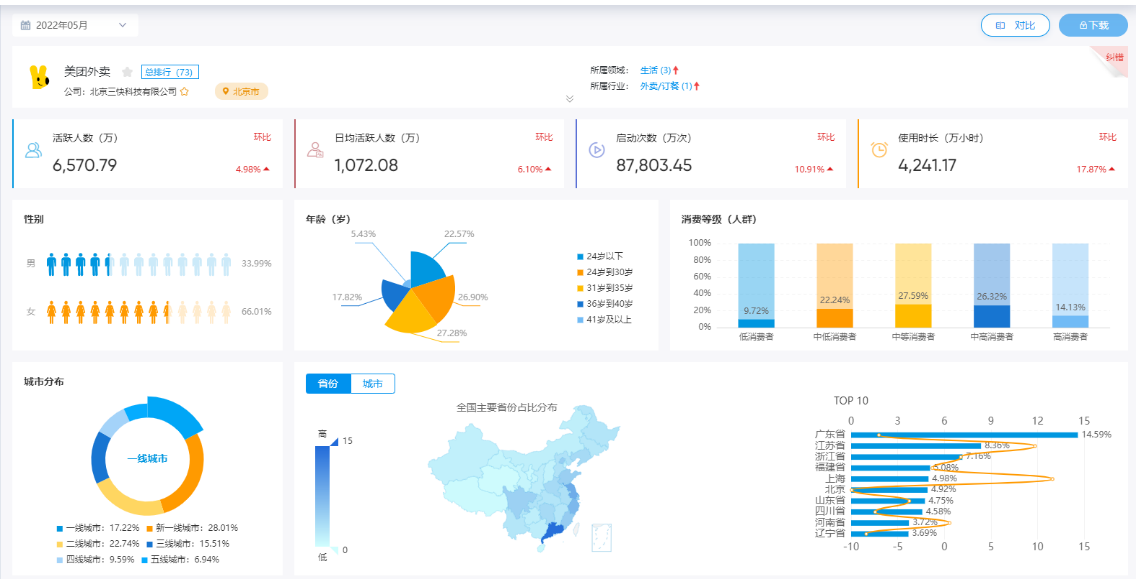Screen dimensions: 1136x579
Task: Click the map gradient range bar
Action: tap(322, 496)
